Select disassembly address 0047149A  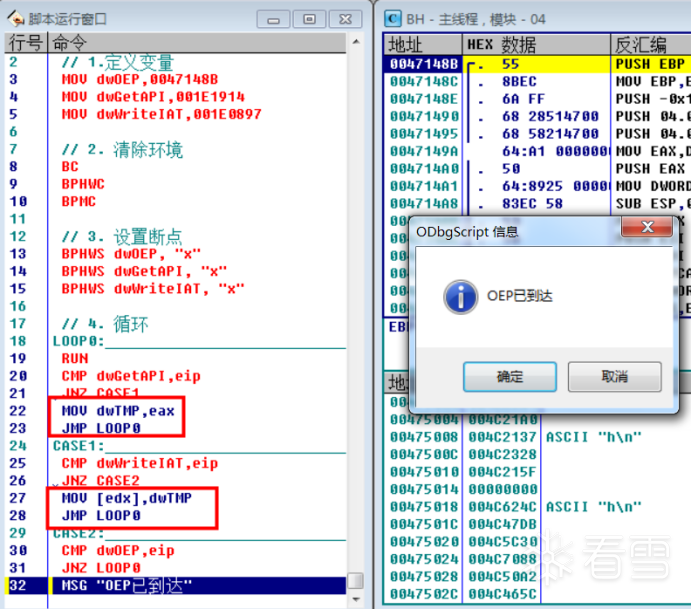click(x=424, y=152)
